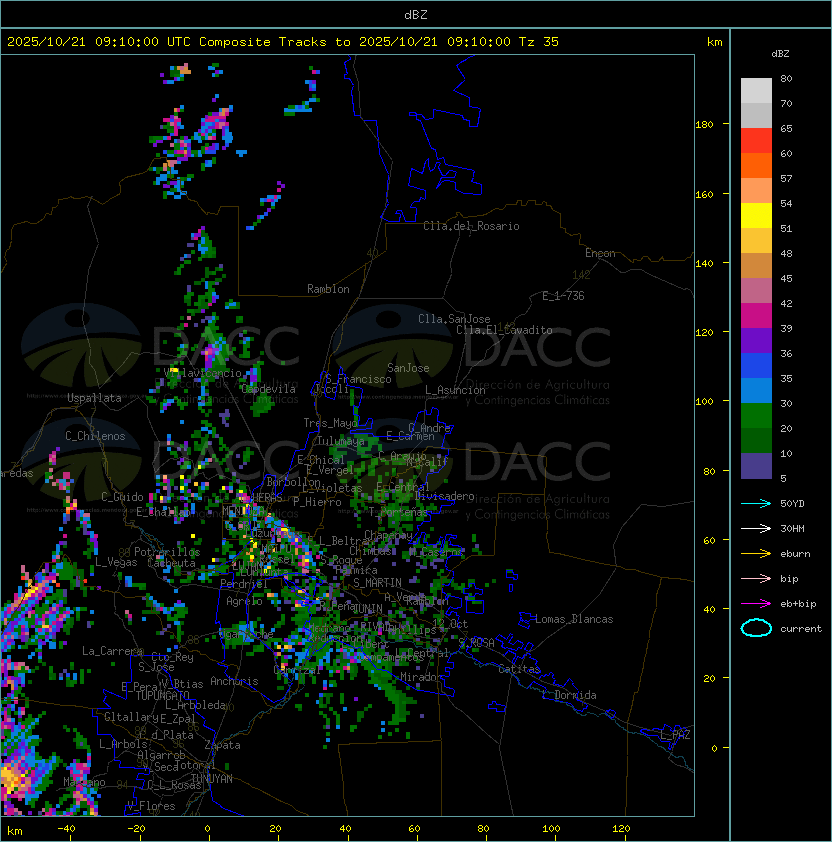Click the Clla.del_Rosario map label
The width and height of the screenshot is (832, 842).
coord(471,226)
